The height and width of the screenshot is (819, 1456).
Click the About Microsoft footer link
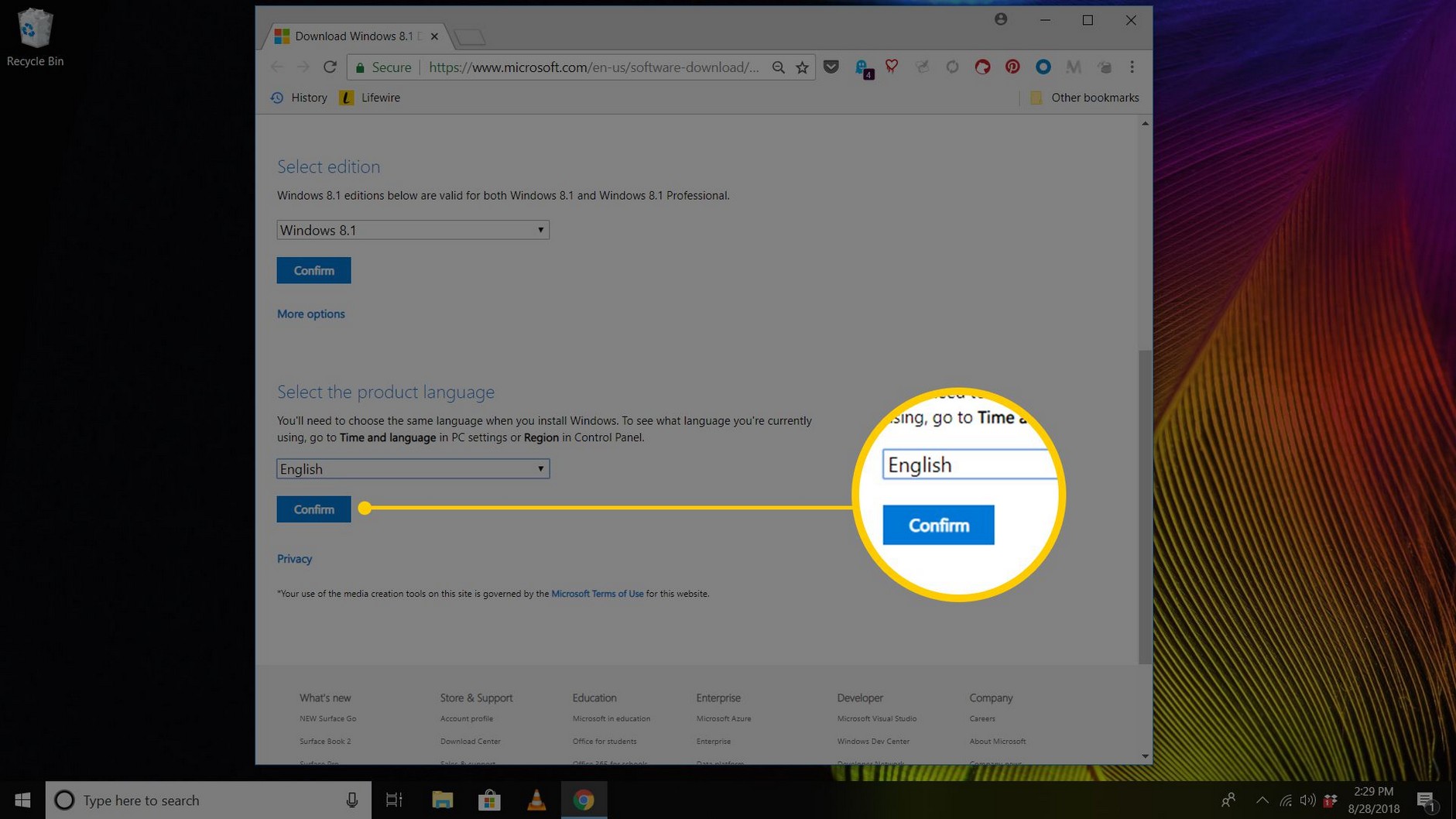click(x=997, y=741)
